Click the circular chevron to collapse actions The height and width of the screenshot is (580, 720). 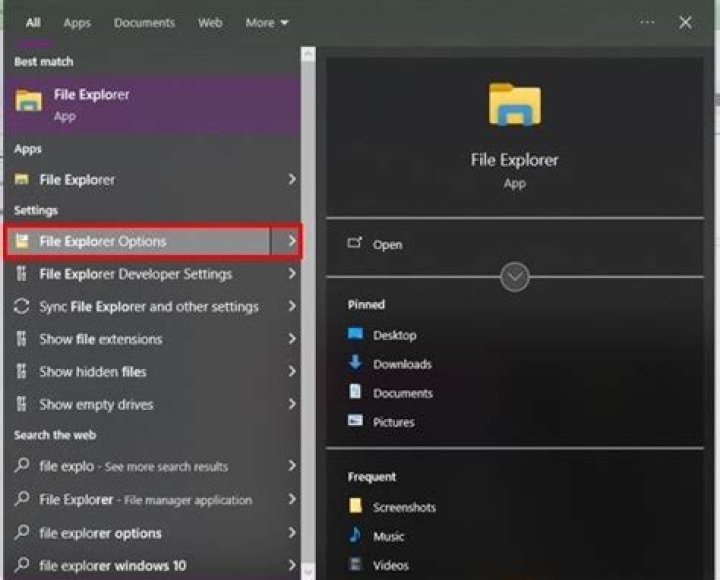(514, 277)
